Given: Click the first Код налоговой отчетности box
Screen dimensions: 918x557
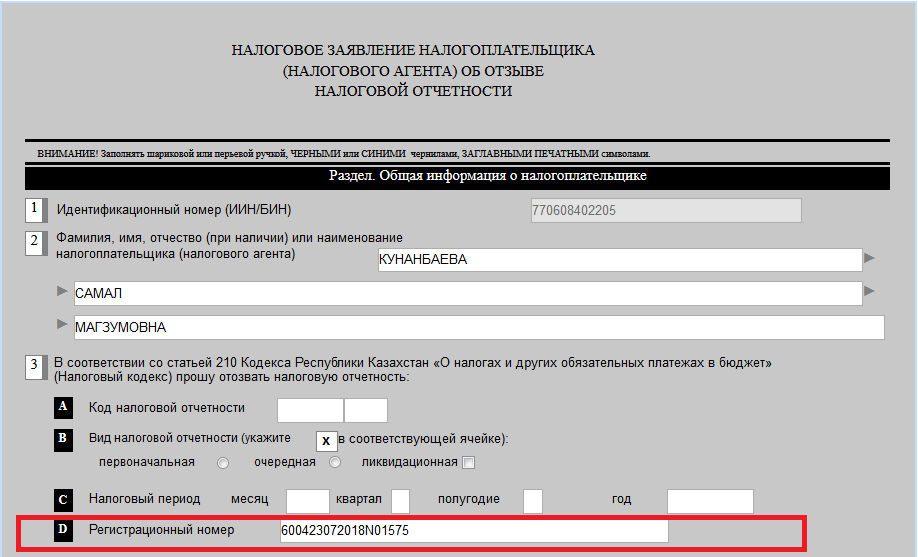Looking at the screenshot, I should tap(310, 410).
